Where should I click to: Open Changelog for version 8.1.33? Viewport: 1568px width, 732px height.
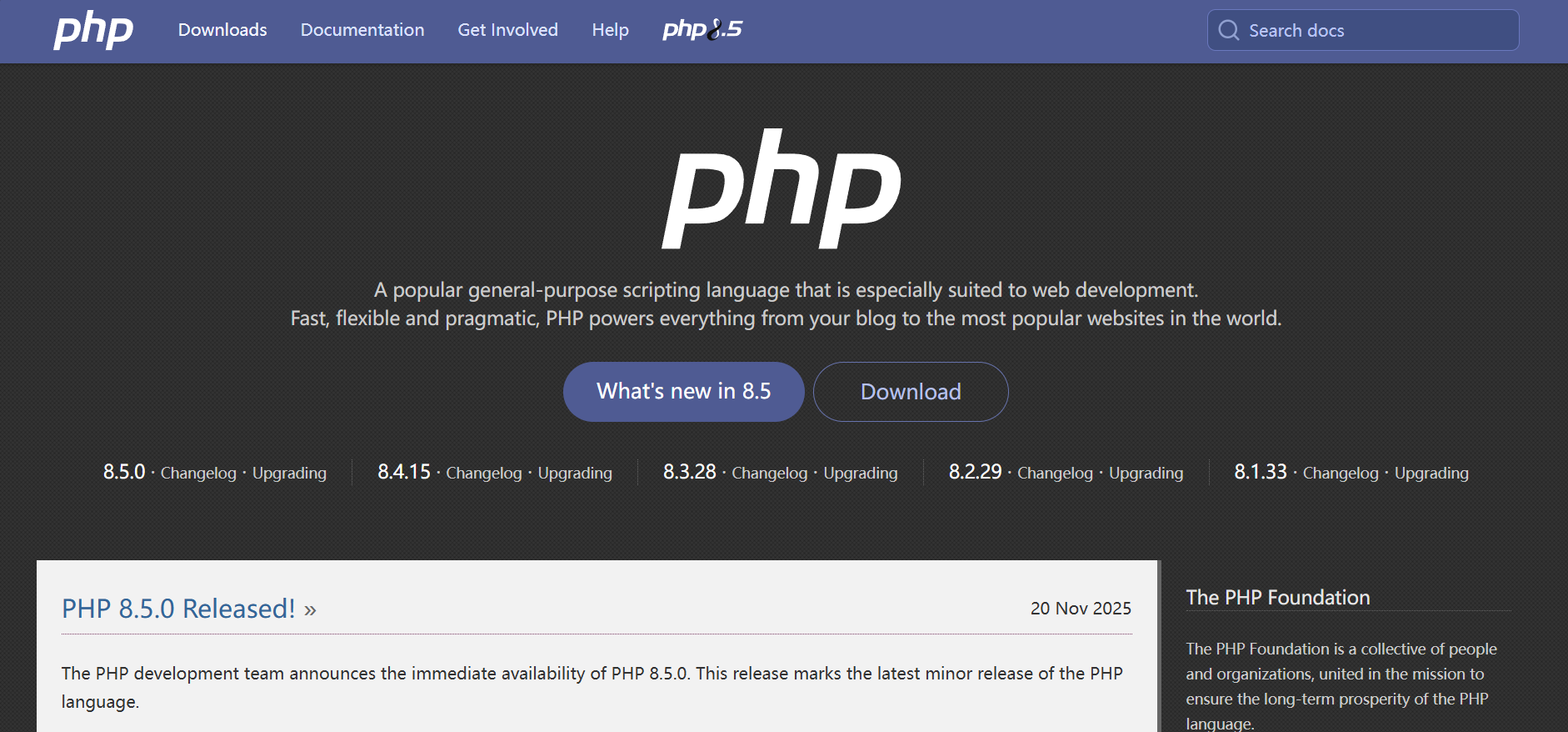click(x=1341, y=473)
